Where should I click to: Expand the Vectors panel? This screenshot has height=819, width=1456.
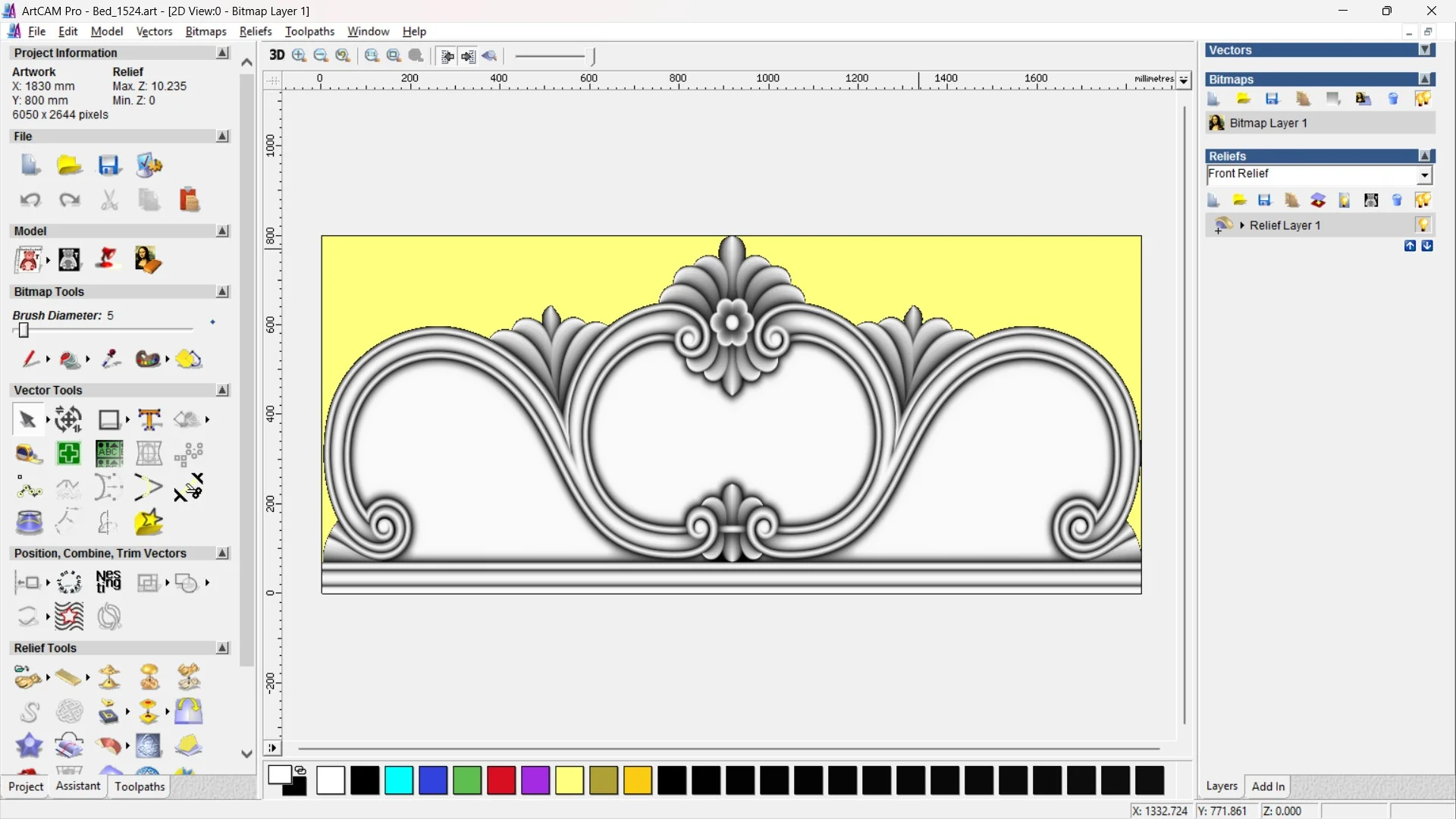click(1425, 50)
